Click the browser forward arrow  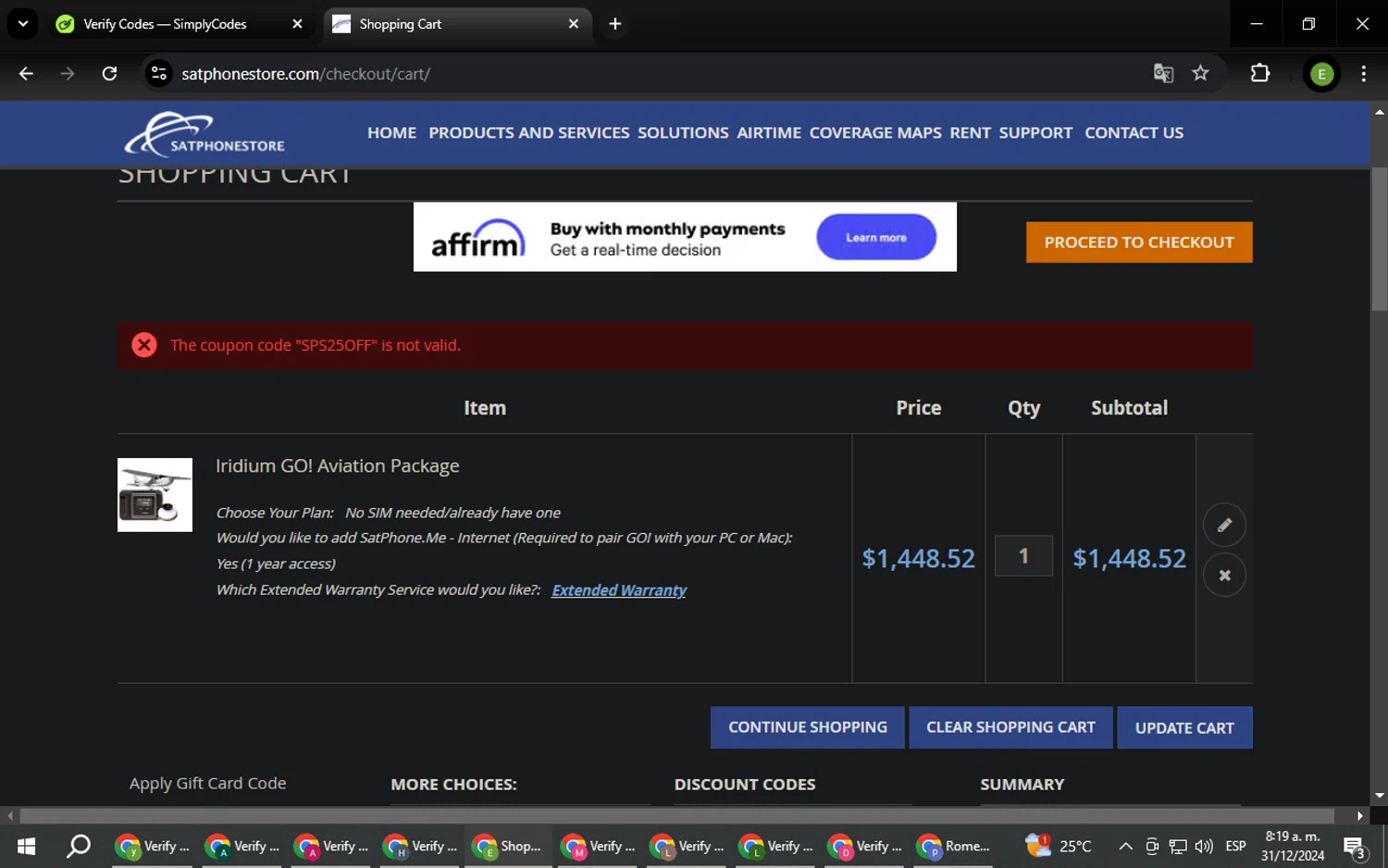coord(67,73)
